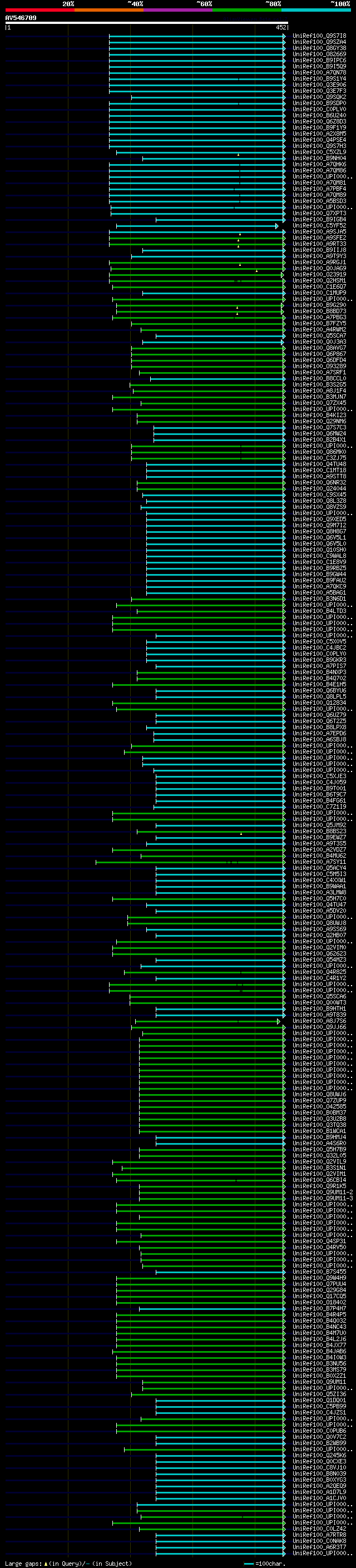
Task: Click the query end position 452 label
Action: coord(281,27)
